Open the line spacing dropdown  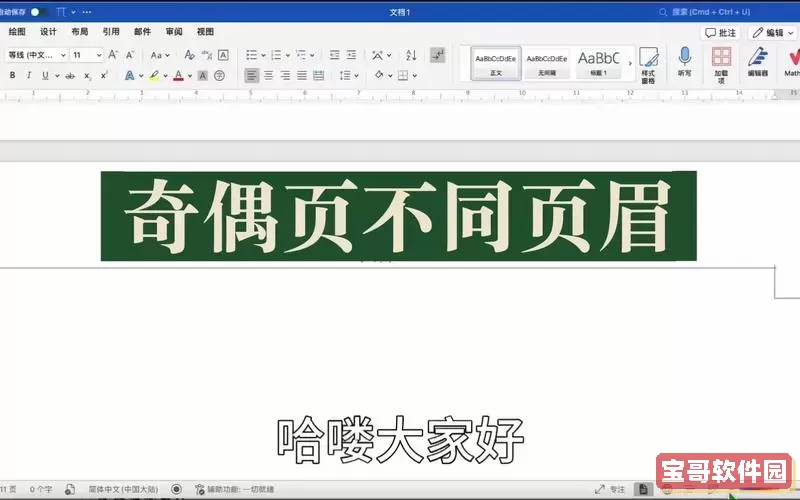[349, 76]
